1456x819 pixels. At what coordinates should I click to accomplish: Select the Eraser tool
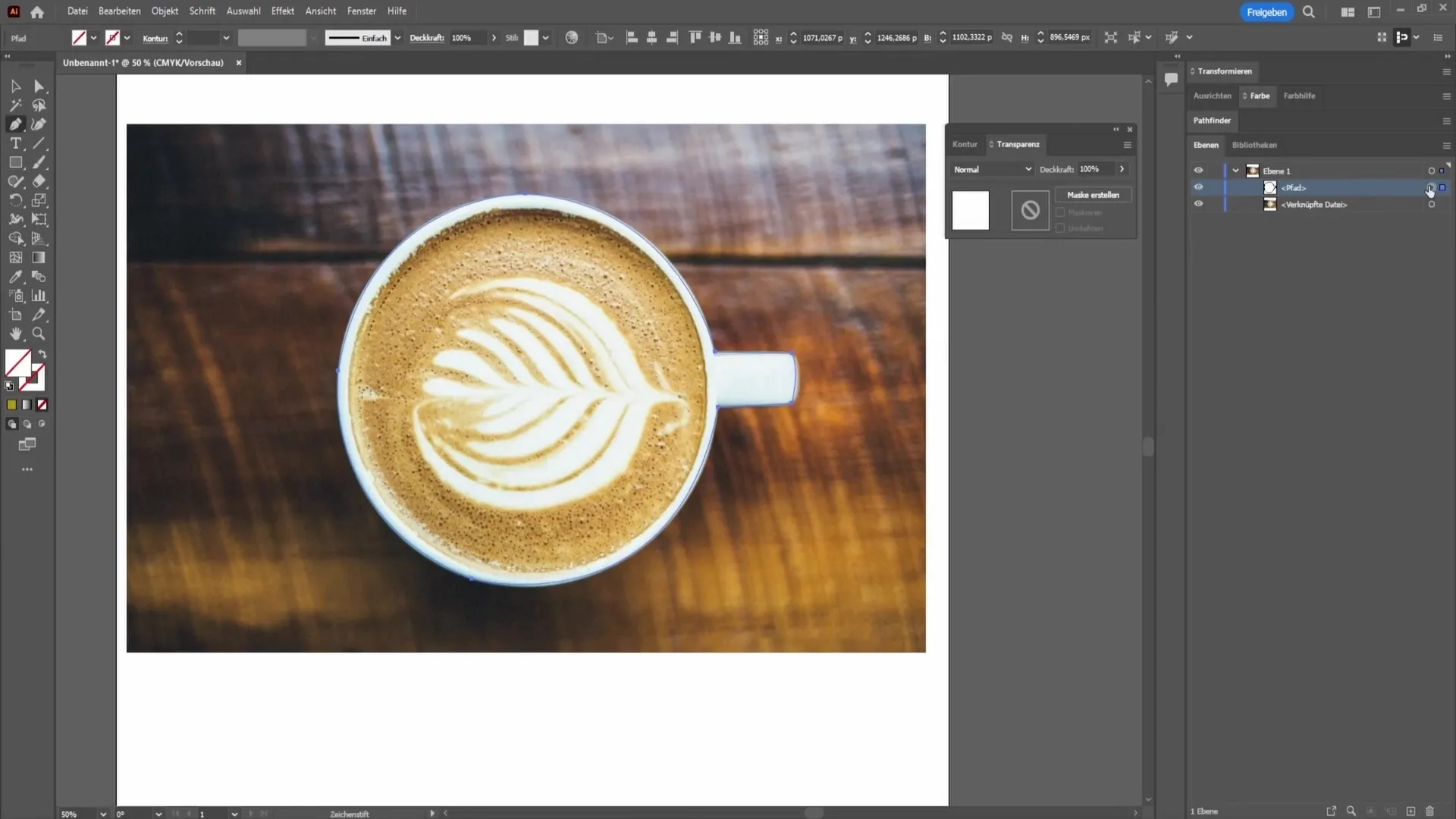click(x=39, y=181)
